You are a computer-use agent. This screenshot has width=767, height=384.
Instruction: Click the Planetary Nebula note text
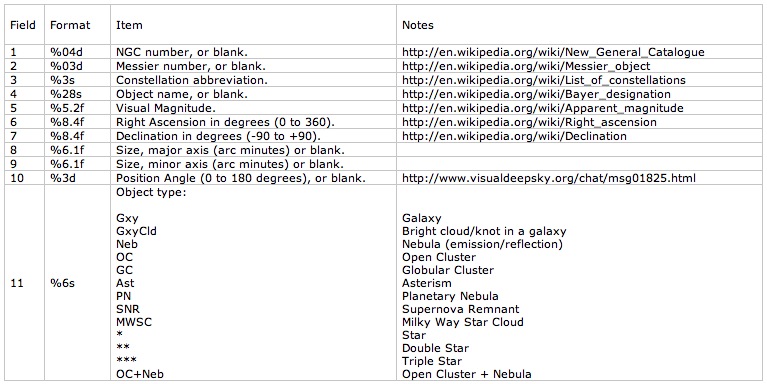450,296
